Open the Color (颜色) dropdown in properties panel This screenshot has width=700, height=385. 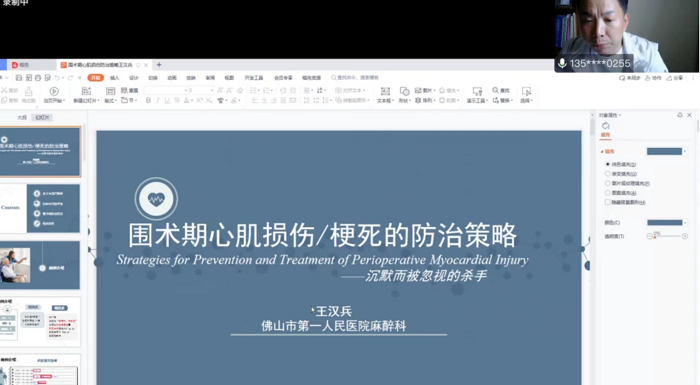tap(667, 222)
